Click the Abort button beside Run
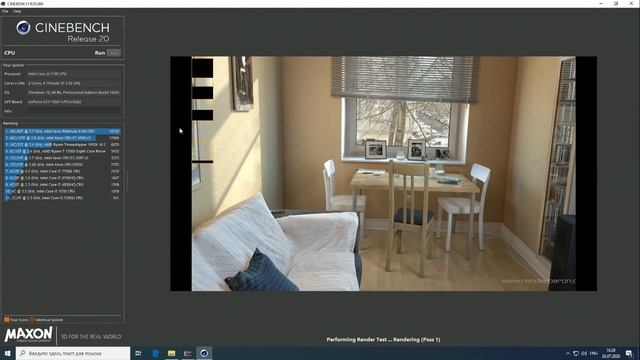This screenshot has width=640, height=360. tap(114, 53)
